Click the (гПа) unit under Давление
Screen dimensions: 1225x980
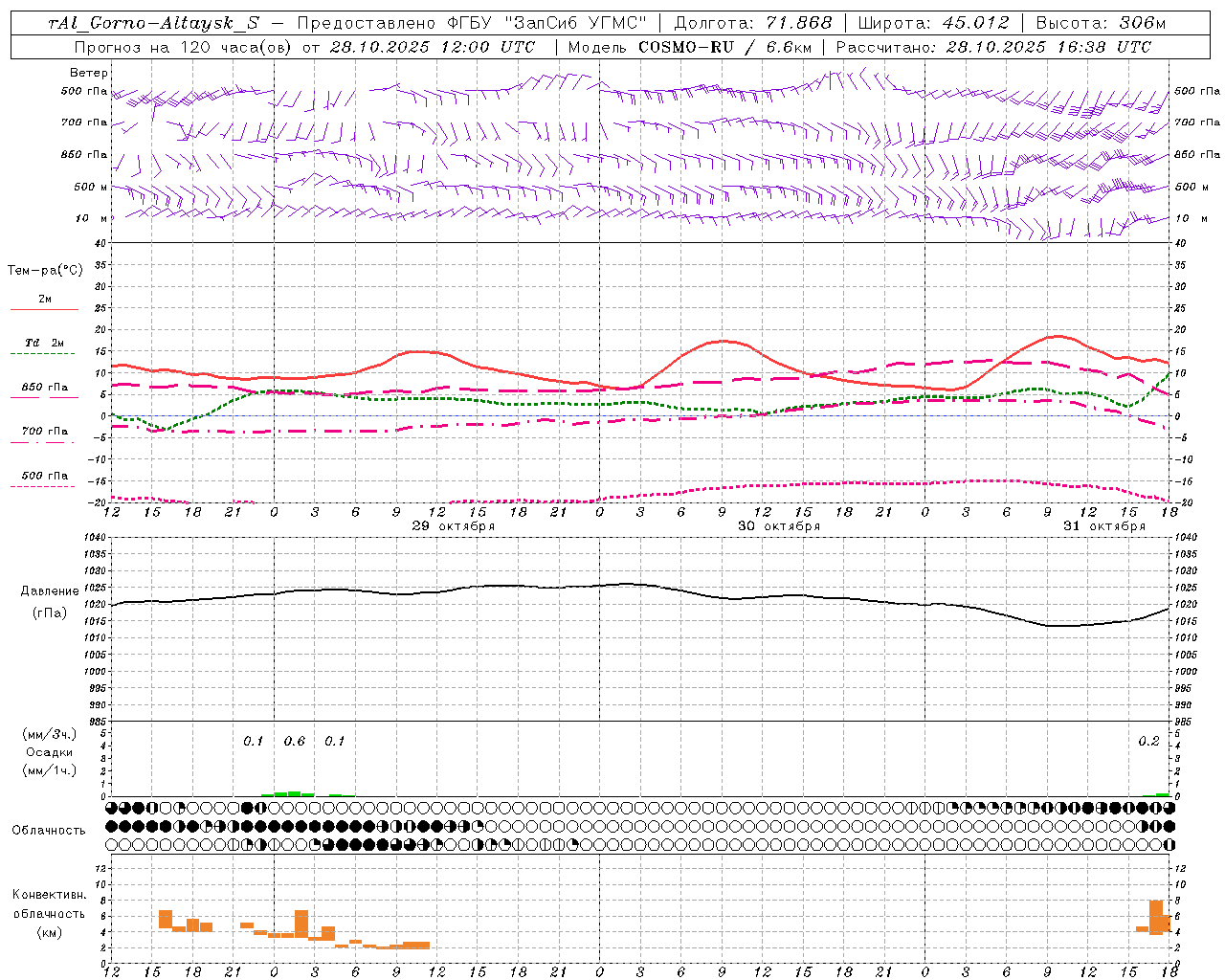pyautogui.click(x=50, y=613)
